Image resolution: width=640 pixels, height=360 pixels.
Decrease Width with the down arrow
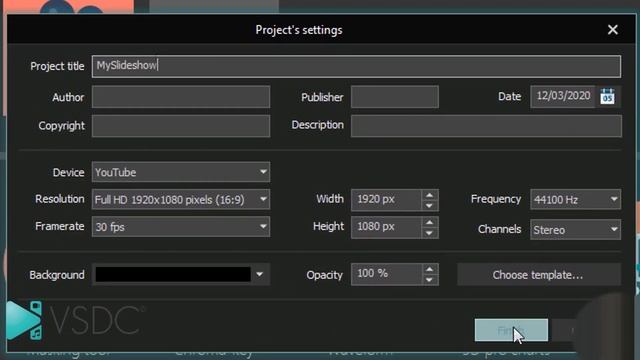[429, 205]
